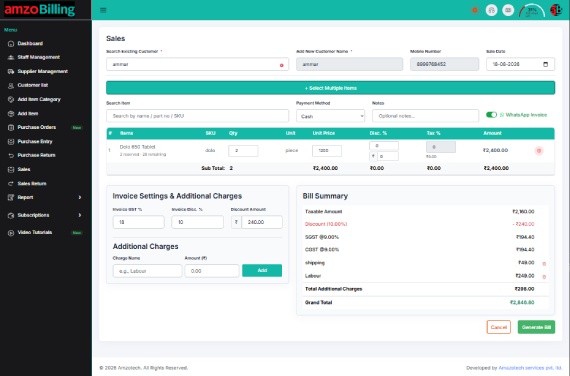
Task: Click Generate Bill button
Action: [536, 327]
